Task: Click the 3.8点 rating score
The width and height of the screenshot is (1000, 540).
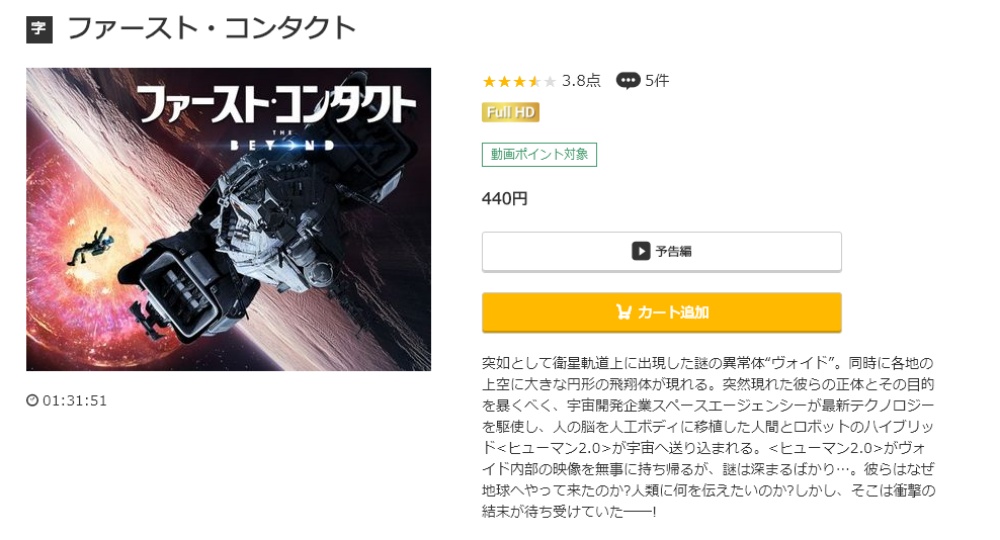Action: [581, 80]
